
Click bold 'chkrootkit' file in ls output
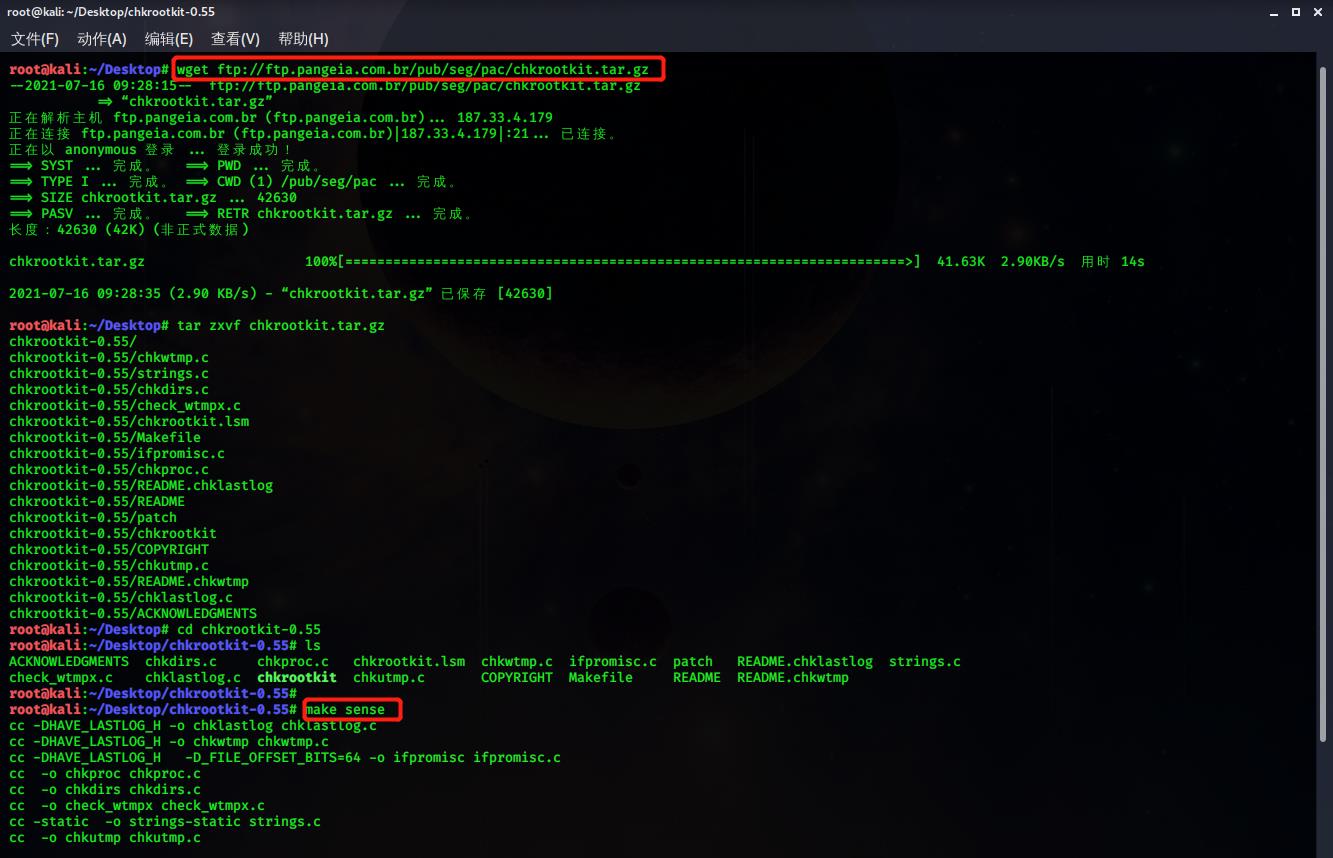297,677
